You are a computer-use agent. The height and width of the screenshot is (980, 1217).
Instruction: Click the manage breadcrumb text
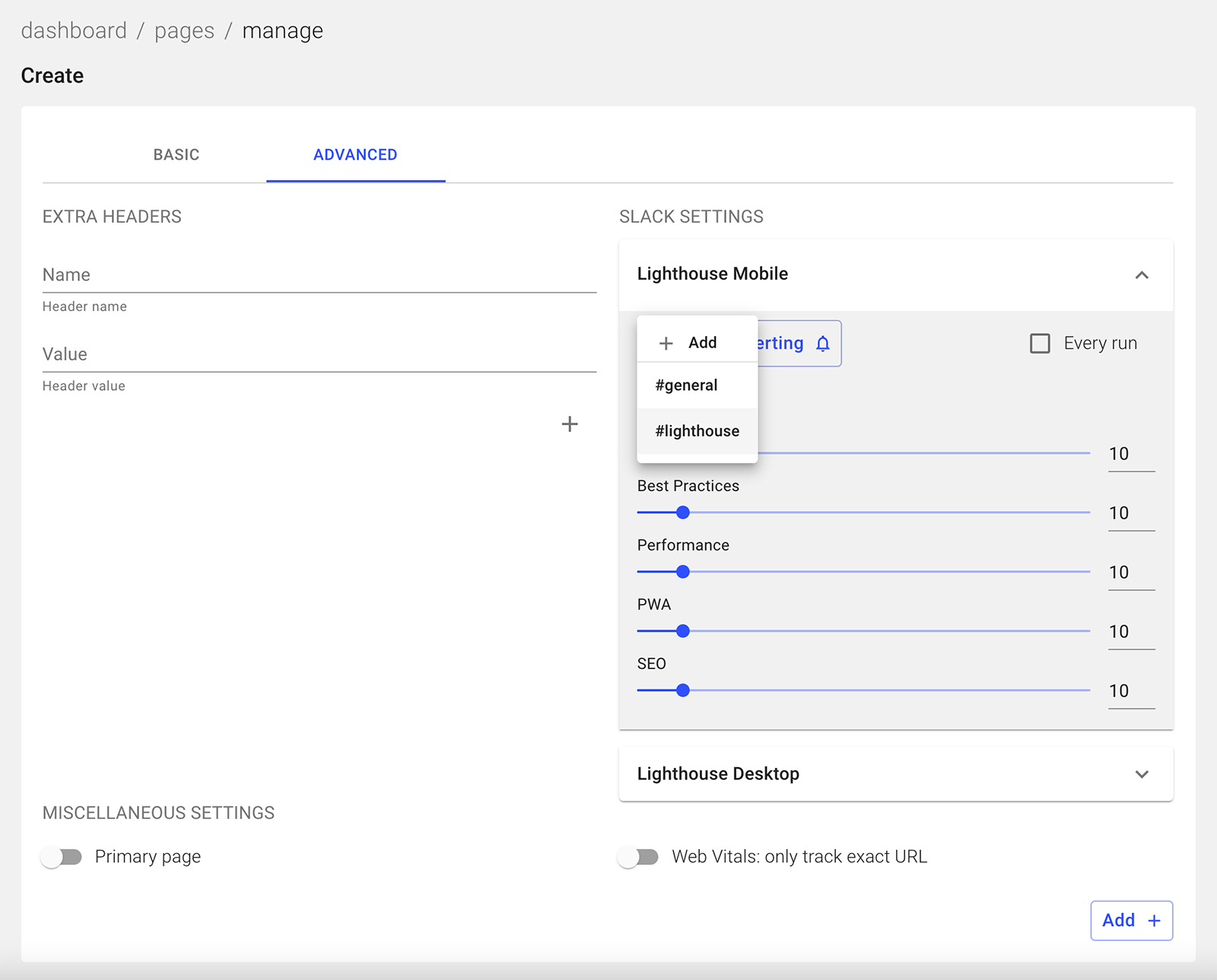point(283,30)
